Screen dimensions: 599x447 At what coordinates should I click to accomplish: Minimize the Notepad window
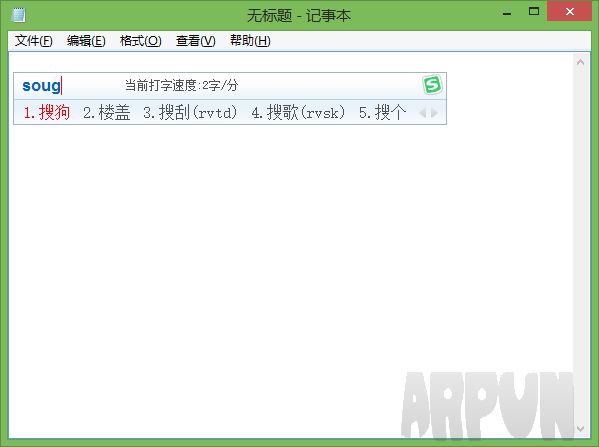[507, 13]
